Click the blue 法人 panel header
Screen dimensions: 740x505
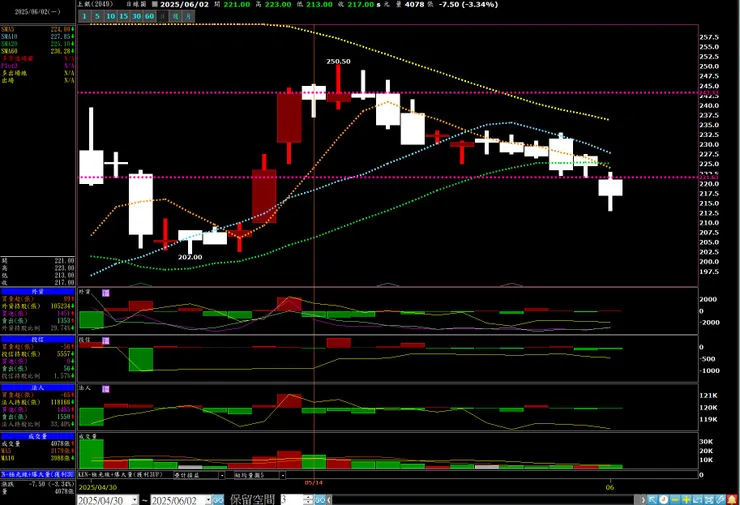[x=38, y=387]
